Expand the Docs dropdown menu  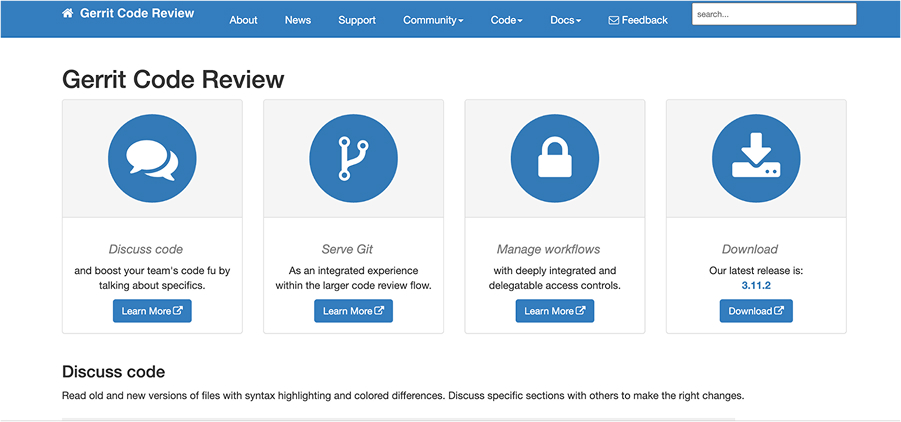pos(566,20)
